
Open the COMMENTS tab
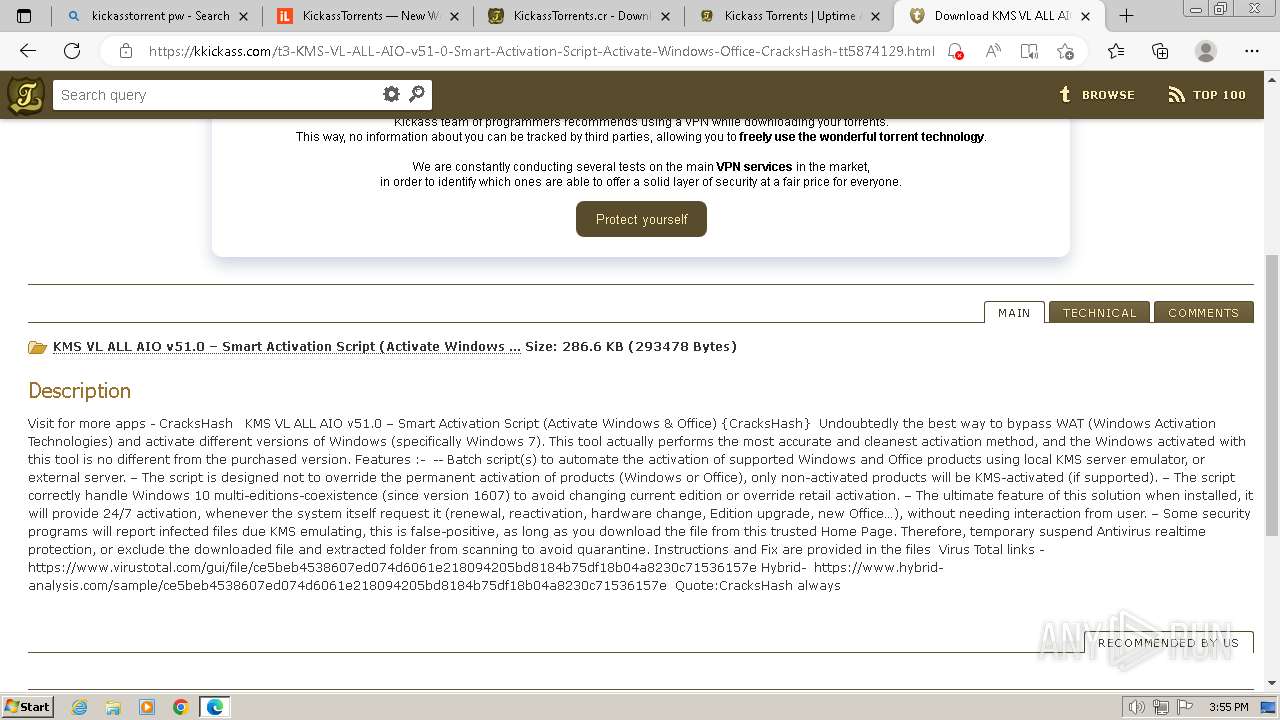(x=1203, y=313)
